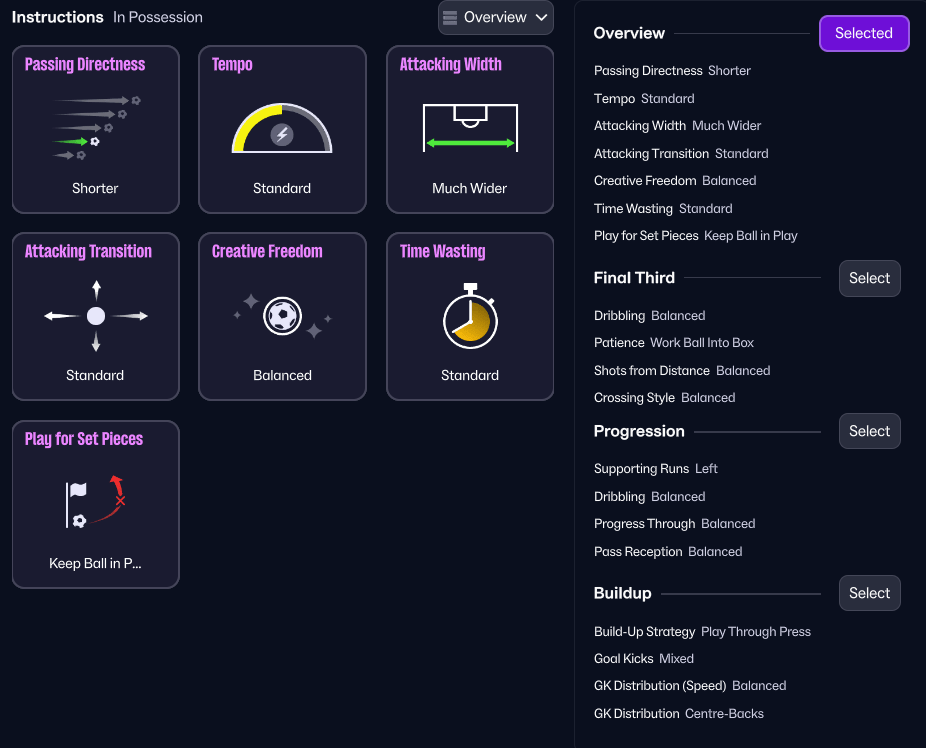Select the Progression section
Image resolution: width=926 pixels, height=748 pixels.
869,431
